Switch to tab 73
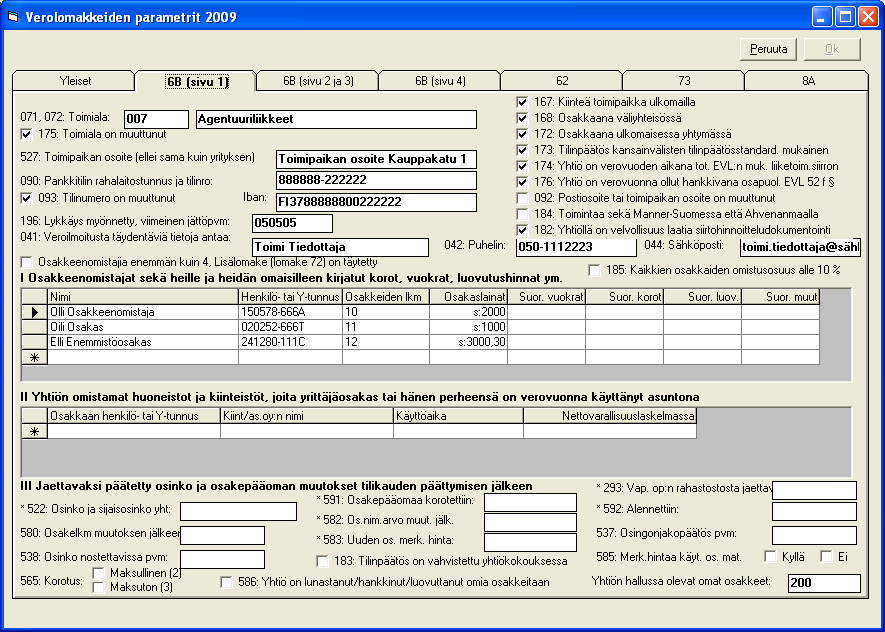The height and width of the screenshot is (632, 885). click(684, 81)
